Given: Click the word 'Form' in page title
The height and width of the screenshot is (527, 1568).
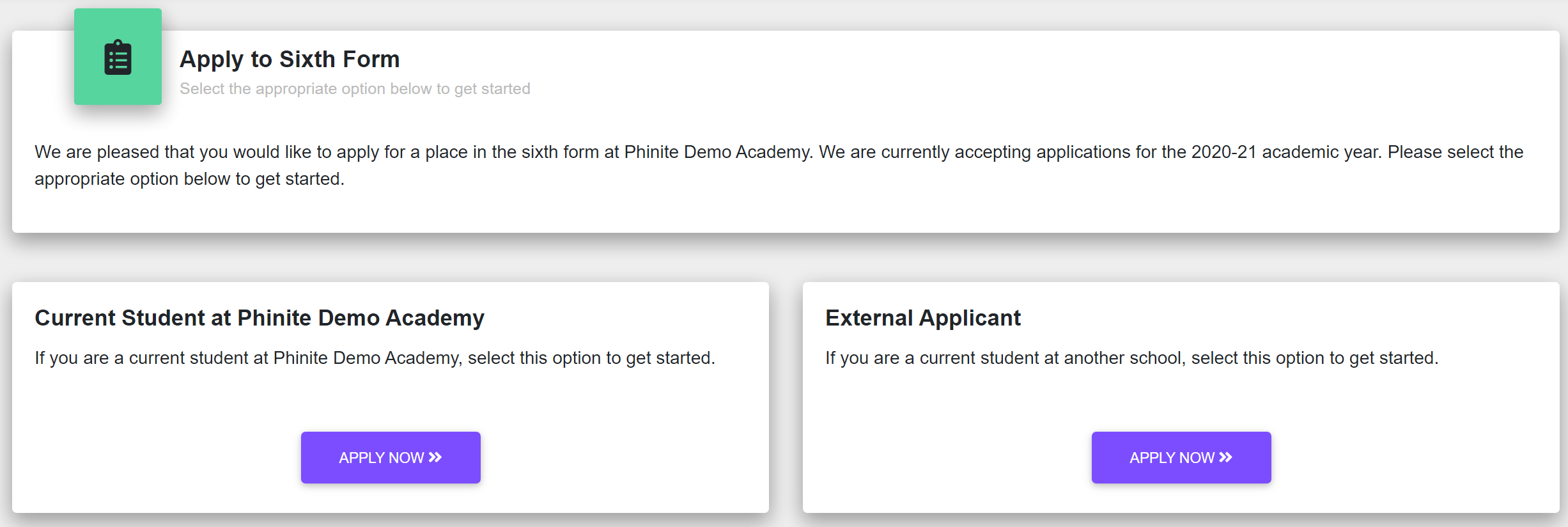Looking at the screenshot, I should pos(371,59).
